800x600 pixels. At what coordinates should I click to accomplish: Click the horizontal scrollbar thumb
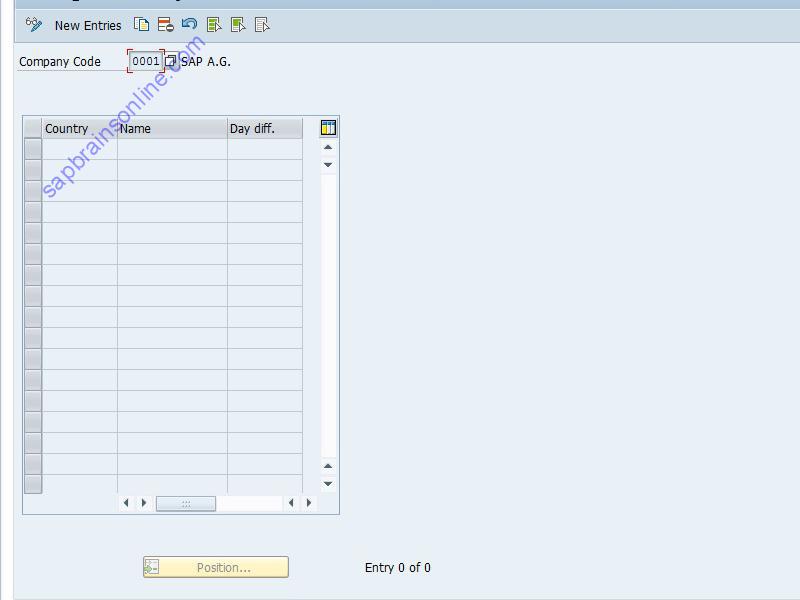(x=186, y=504)
